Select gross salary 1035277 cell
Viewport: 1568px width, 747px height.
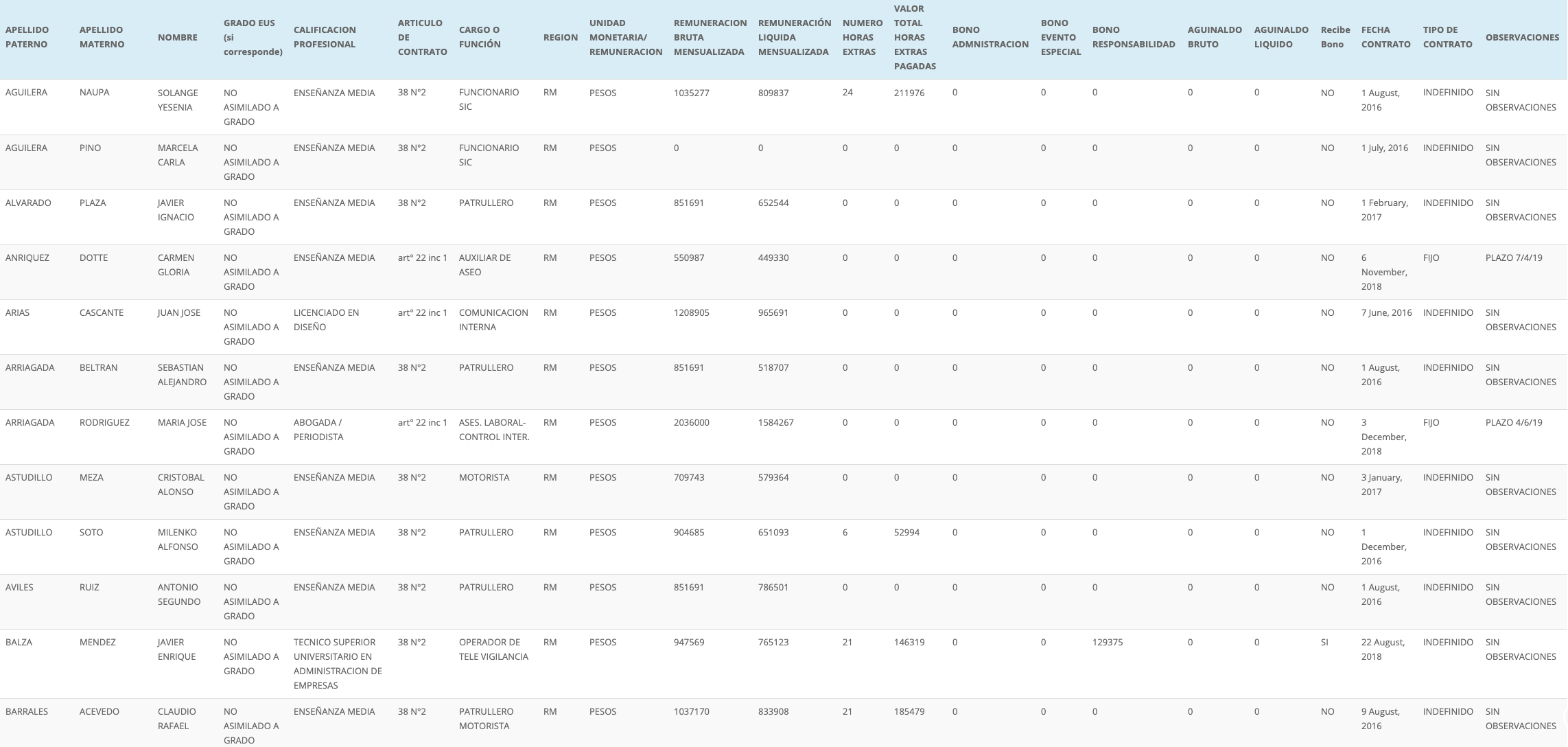pyautogui.click(x=692, y=93)
